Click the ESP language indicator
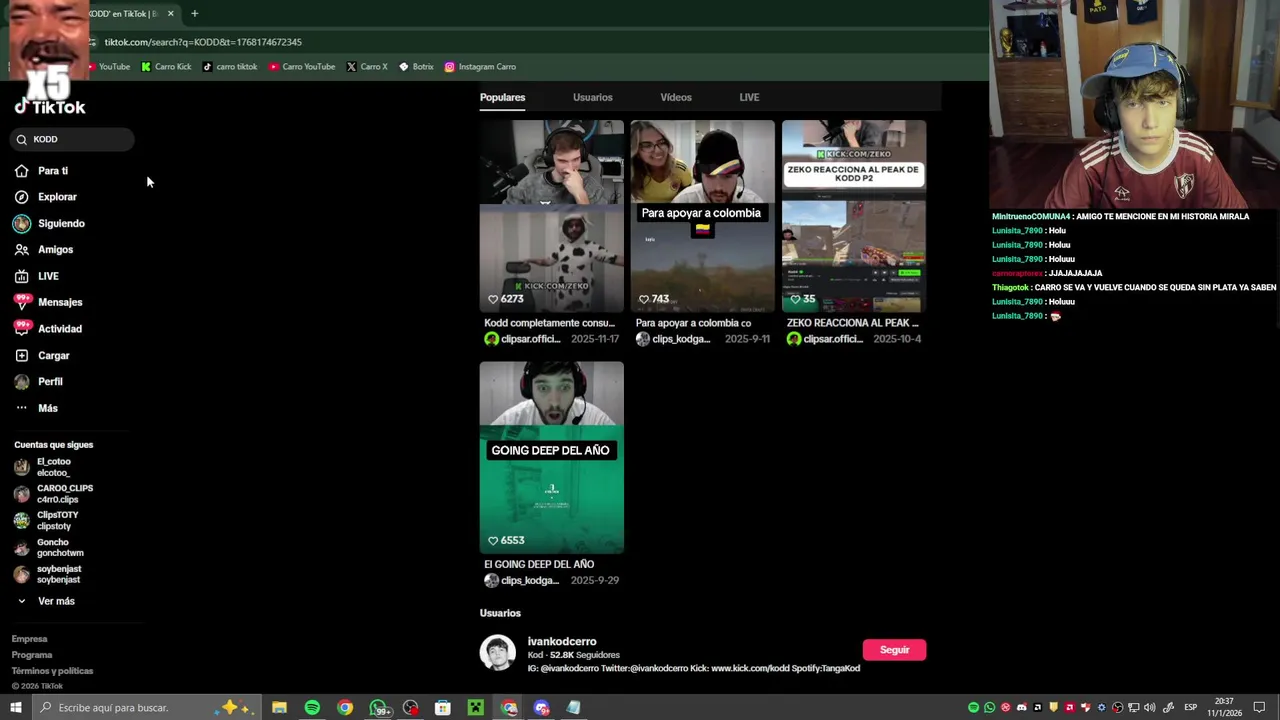The width and height of the screenshot is (1280, 720). (1190, 708)
